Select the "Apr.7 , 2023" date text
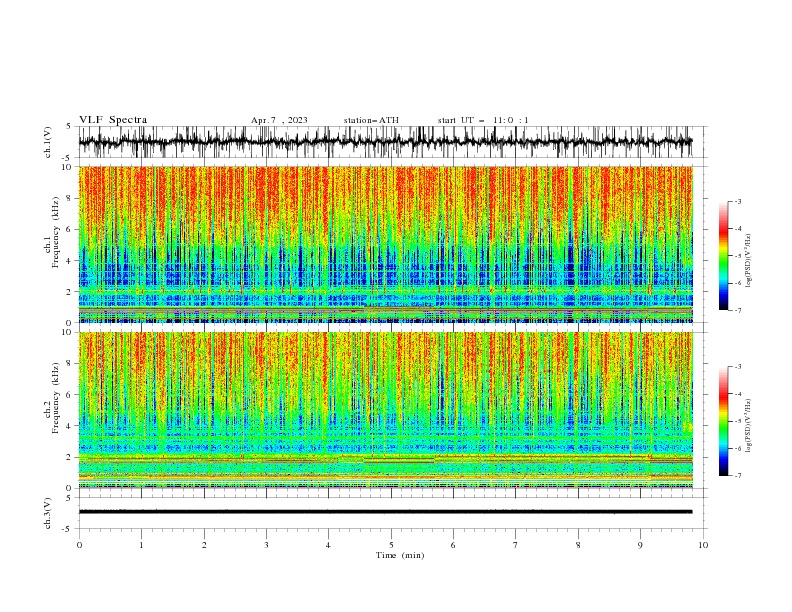This screenshot has height=612, width=792. pyautogui.click(x=279, y=120)
